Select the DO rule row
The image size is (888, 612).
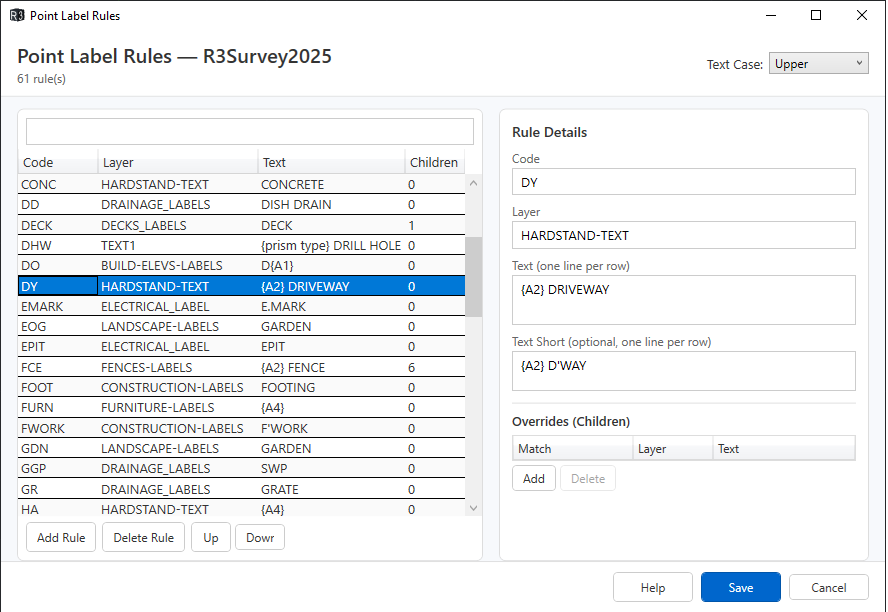(242, 266)
